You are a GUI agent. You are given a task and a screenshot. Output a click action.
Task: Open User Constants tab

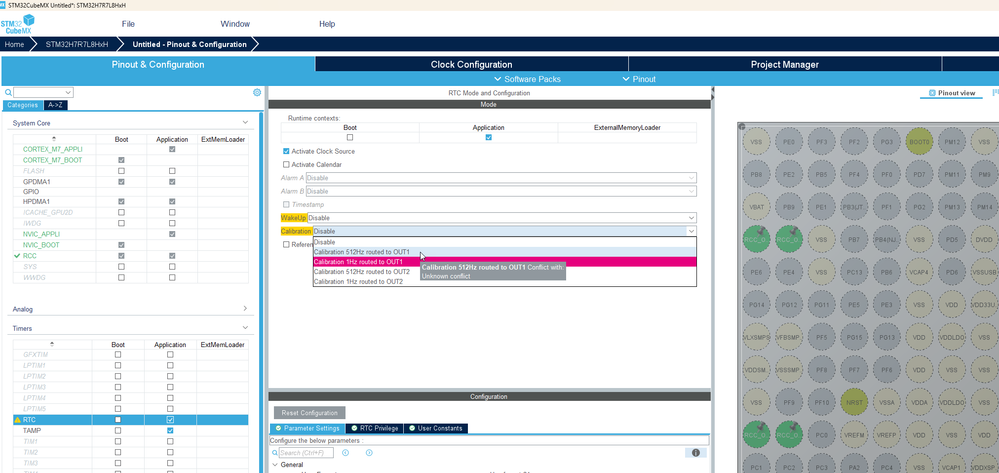click(x=435, y=428)
